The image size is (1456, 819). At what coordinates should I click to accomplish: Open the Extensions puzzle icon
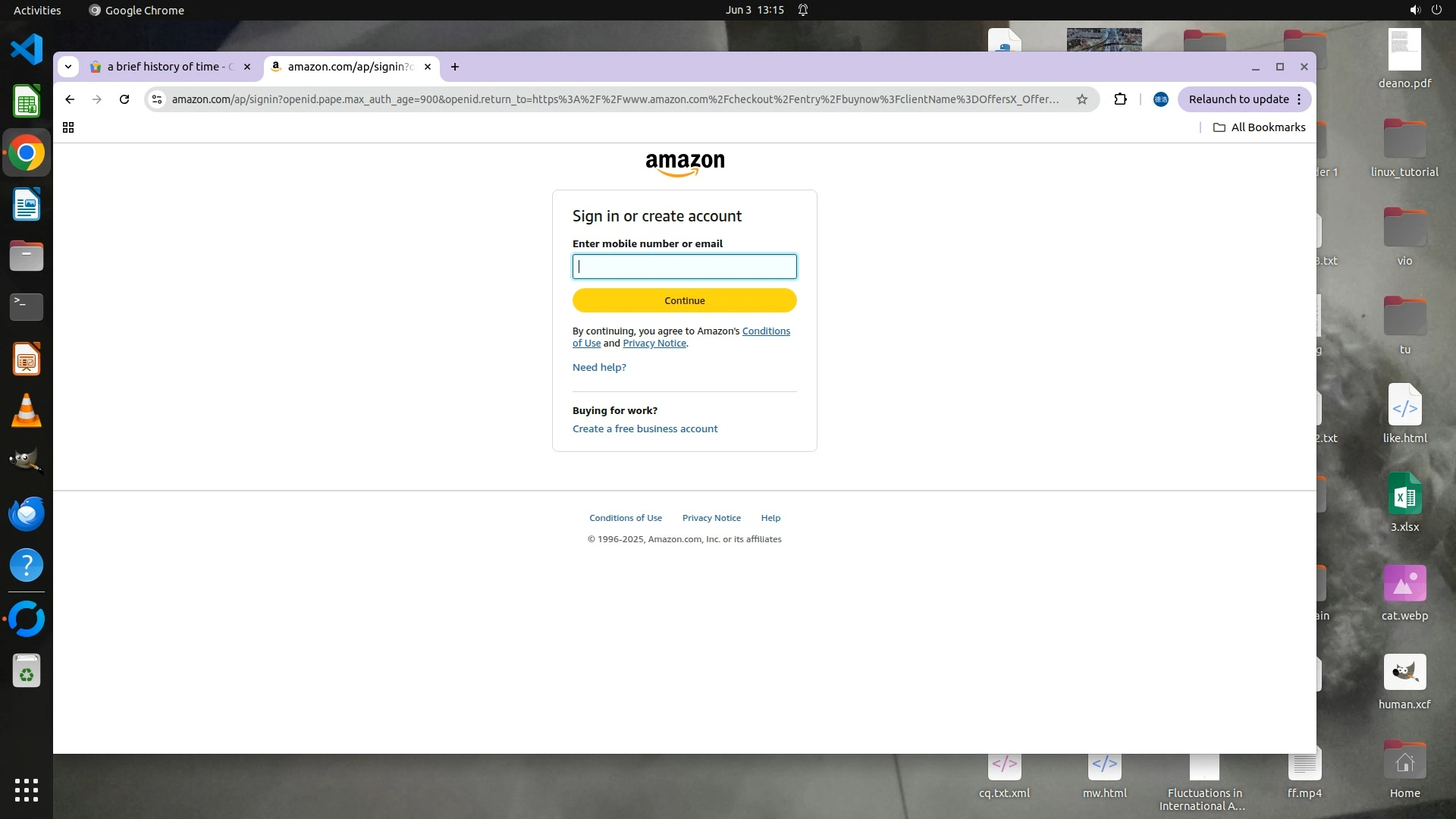click(x=1120, y=99)
